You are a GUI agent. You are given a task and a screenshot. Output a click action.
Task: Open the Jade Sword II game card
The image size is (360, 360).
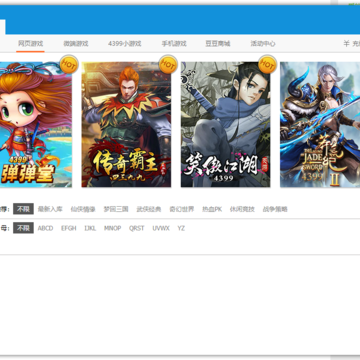(320, 124)
